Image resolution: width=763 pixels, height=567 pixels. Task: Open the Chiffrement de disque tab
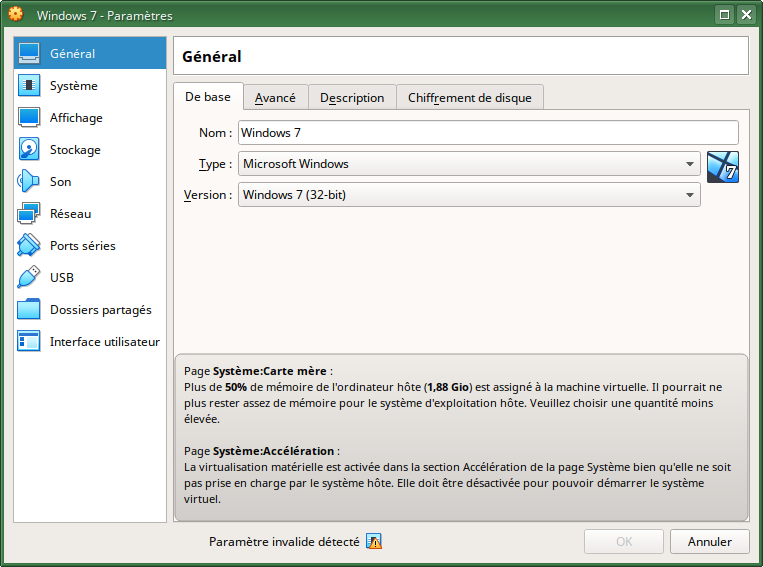click(470, 98)
